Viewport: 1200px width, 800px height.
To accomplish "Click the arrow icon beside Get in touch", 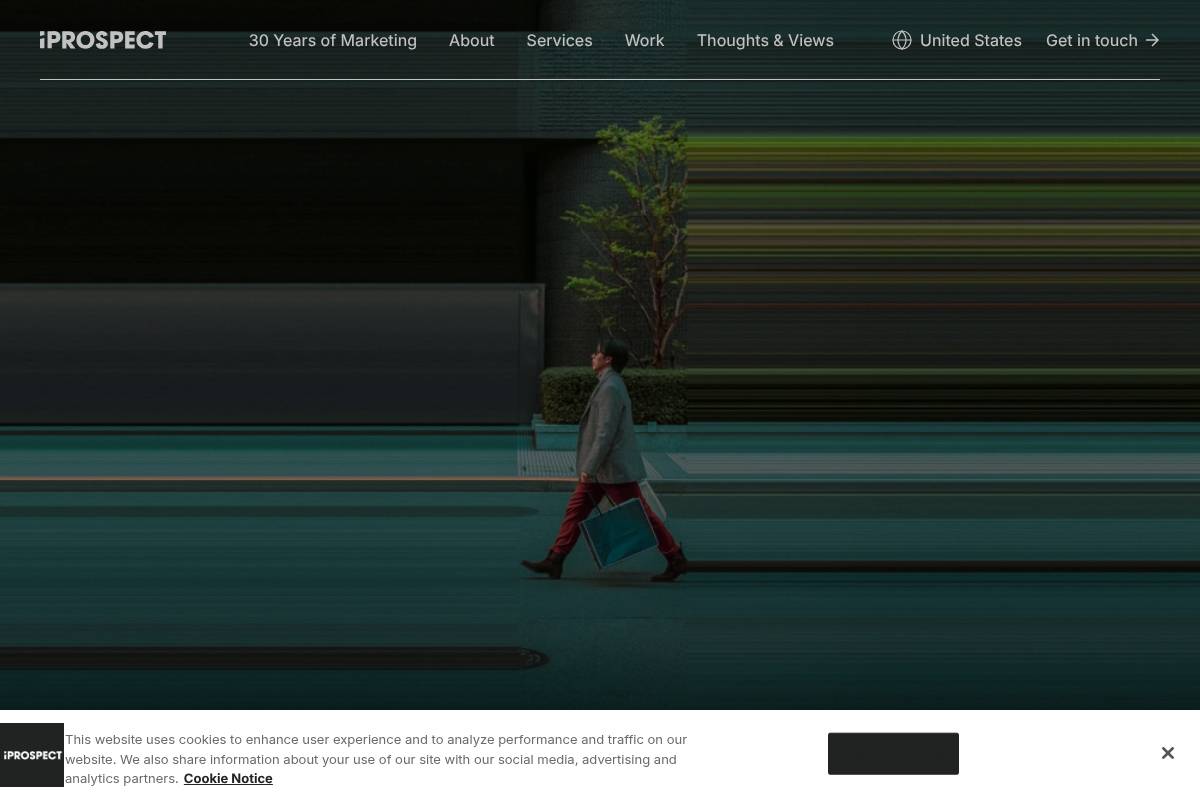I will point(1152,40).
